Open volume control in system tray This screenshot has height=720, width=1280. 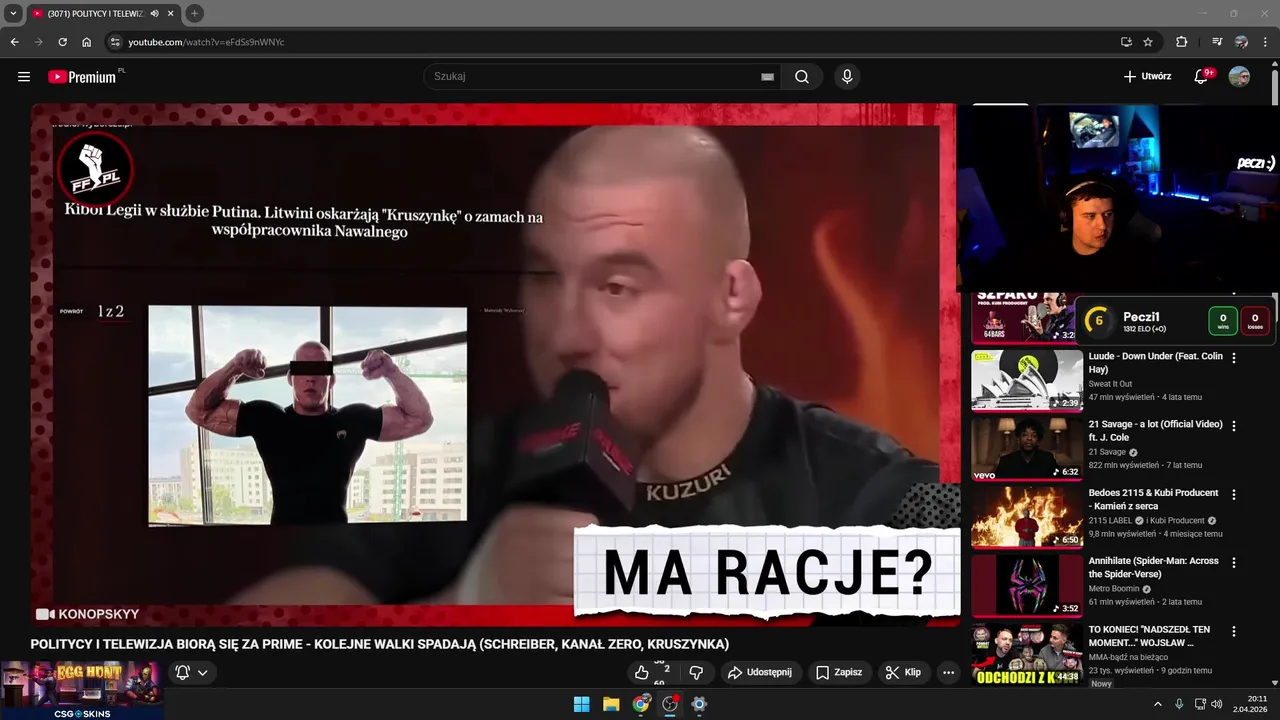1216,704
